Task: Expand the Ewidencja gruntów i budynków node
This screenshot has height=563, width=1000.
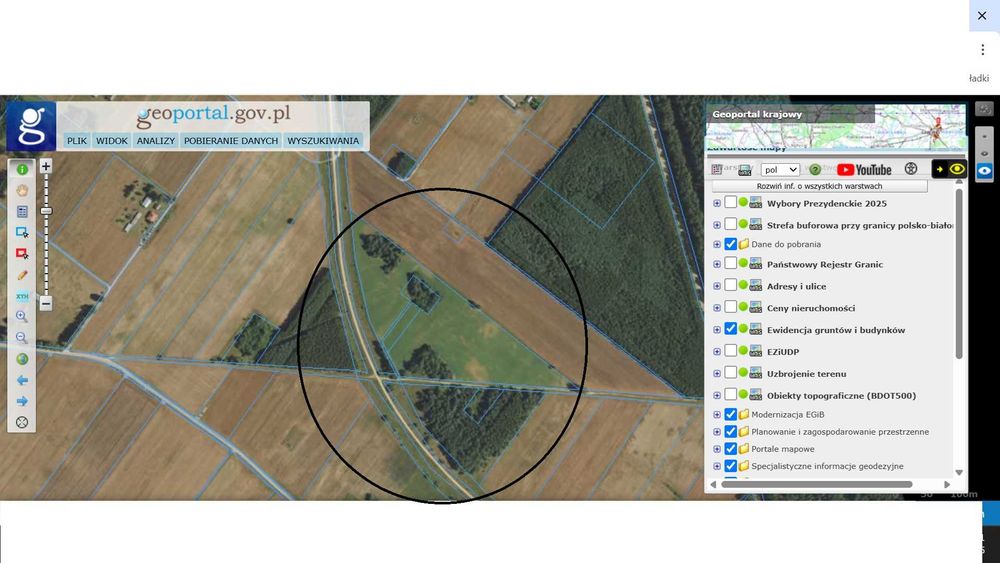Action: (717, 330)
